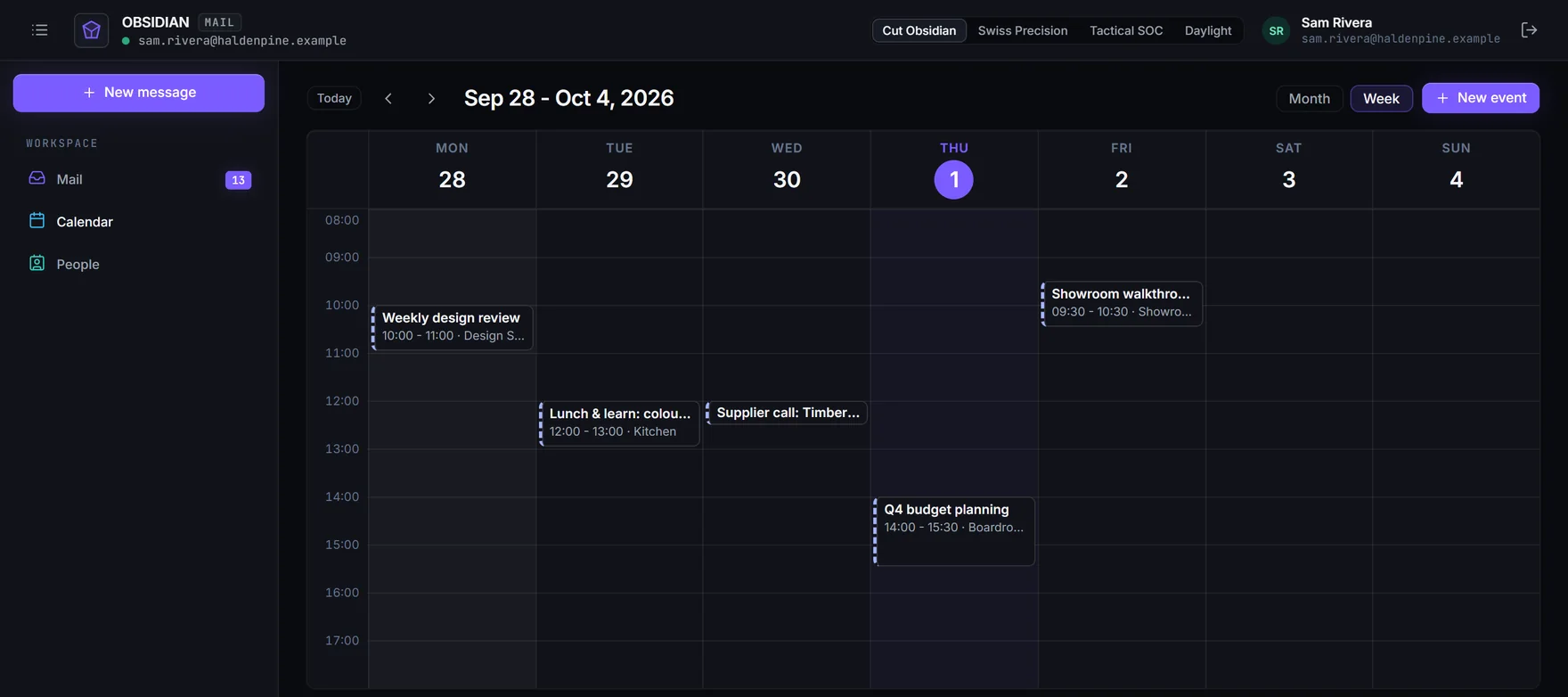This screenshot has height=697, width=1568.
Task: Open Mail in the sidebar
Action: pyautogui.click(x=139, y=179)
